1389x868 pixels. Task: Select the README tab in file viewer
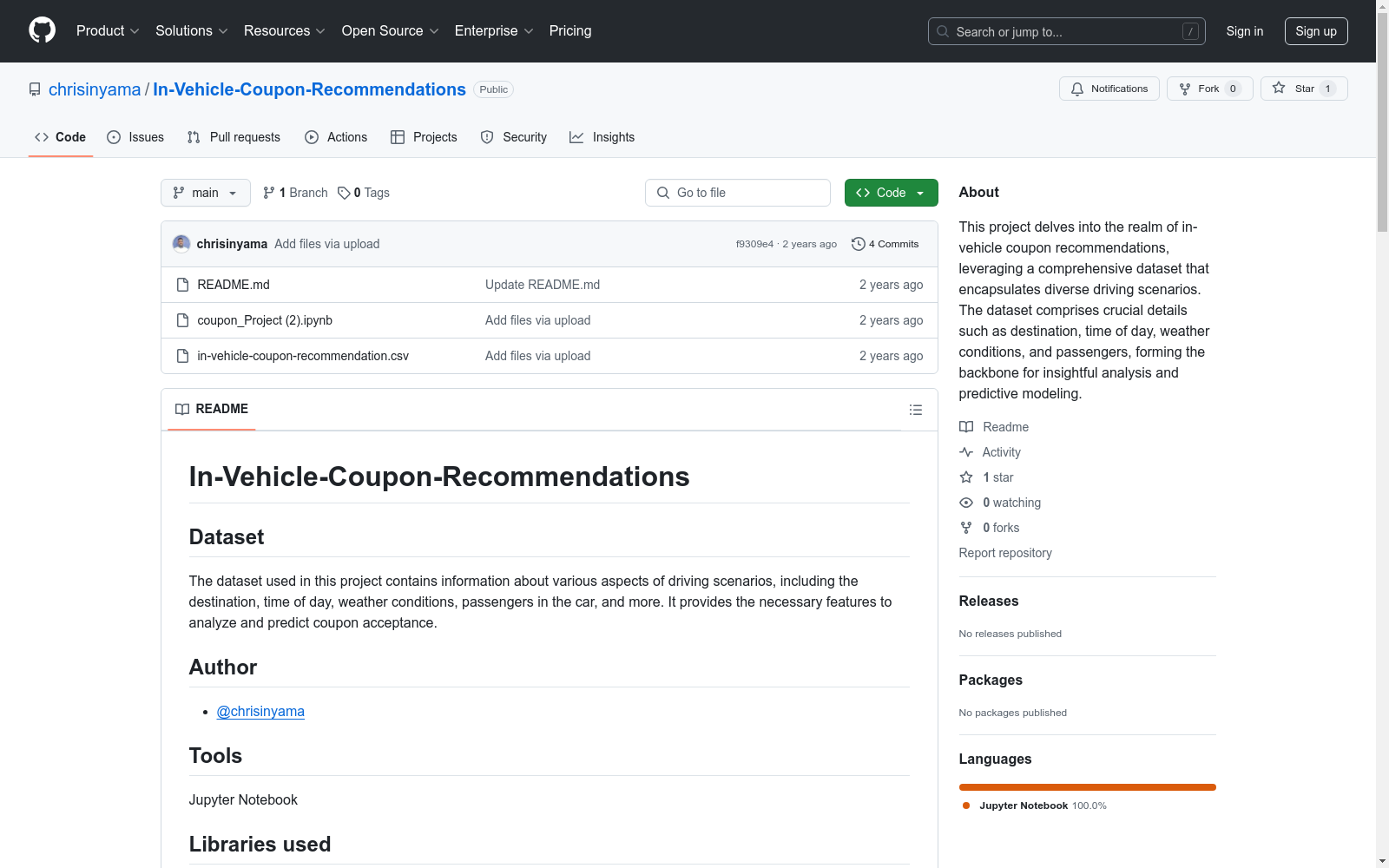(x=212, y=409)
